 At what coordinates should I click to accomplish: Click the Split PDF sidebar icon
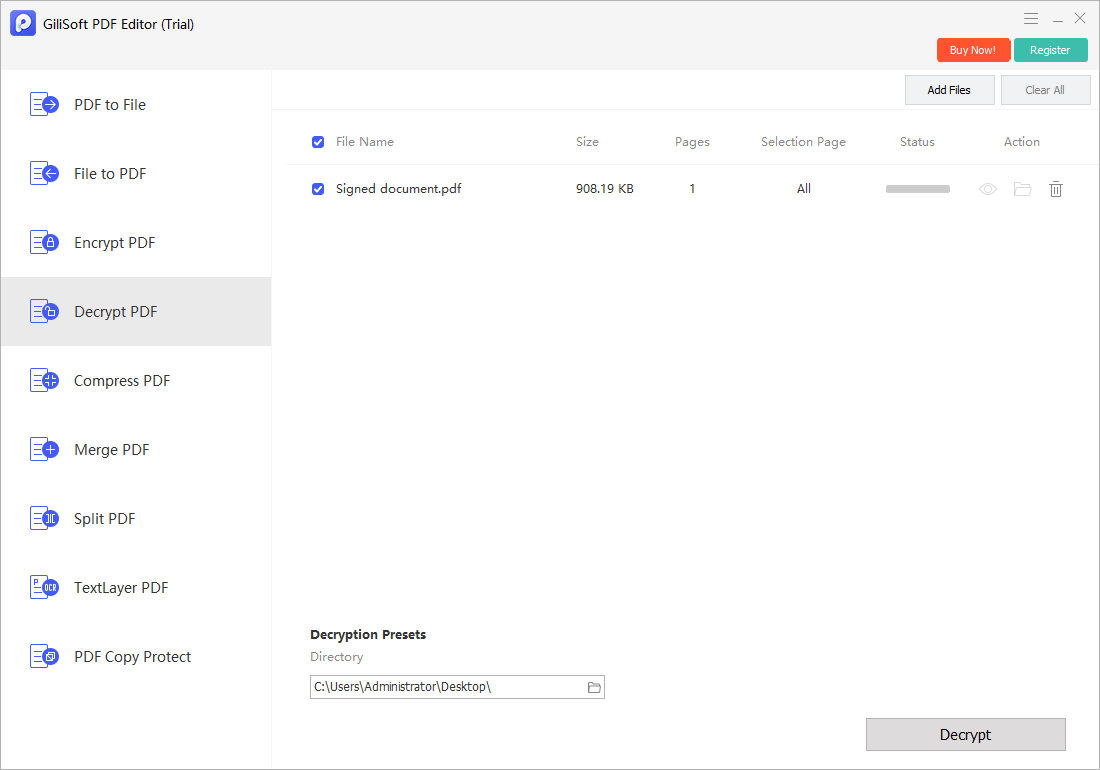coord(44,519)
